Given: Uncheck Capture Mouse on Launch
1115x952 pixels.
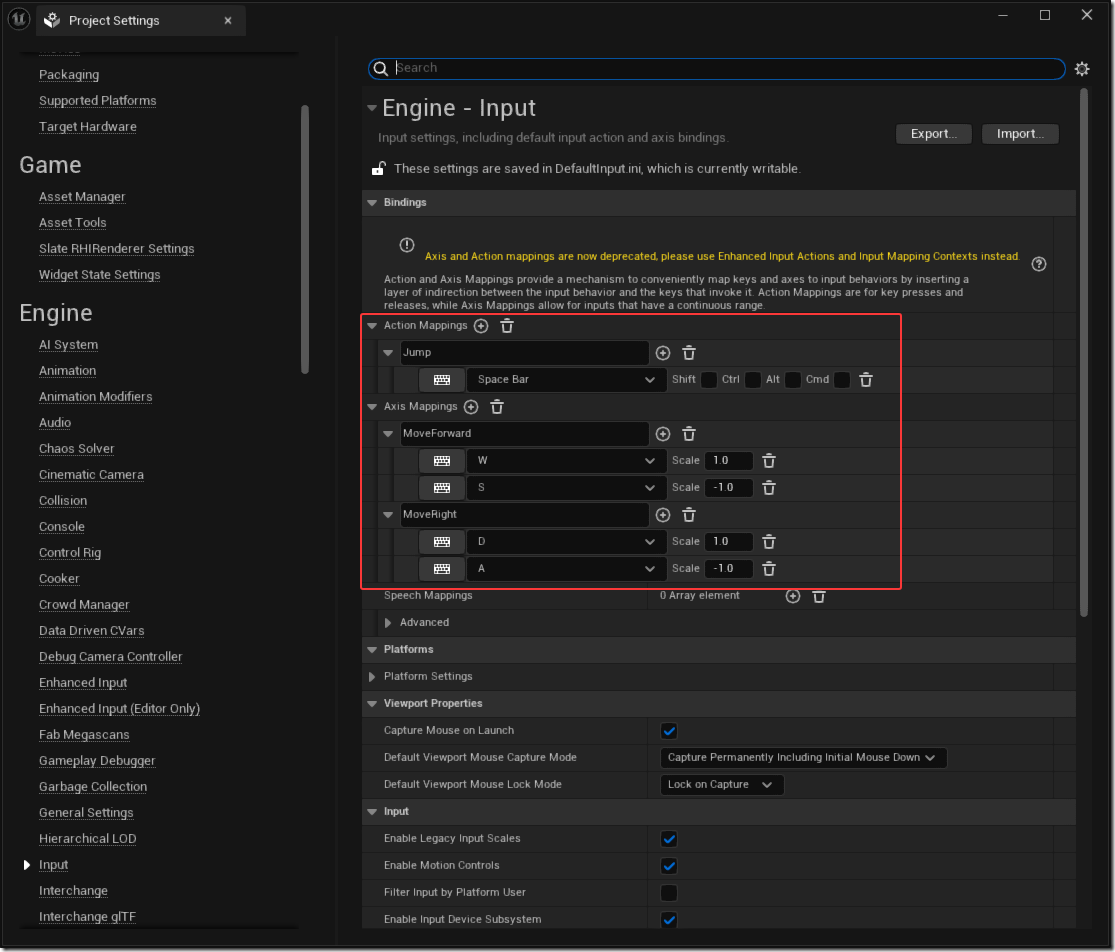Looking at the screenshot, I should [x=669, y=731].
